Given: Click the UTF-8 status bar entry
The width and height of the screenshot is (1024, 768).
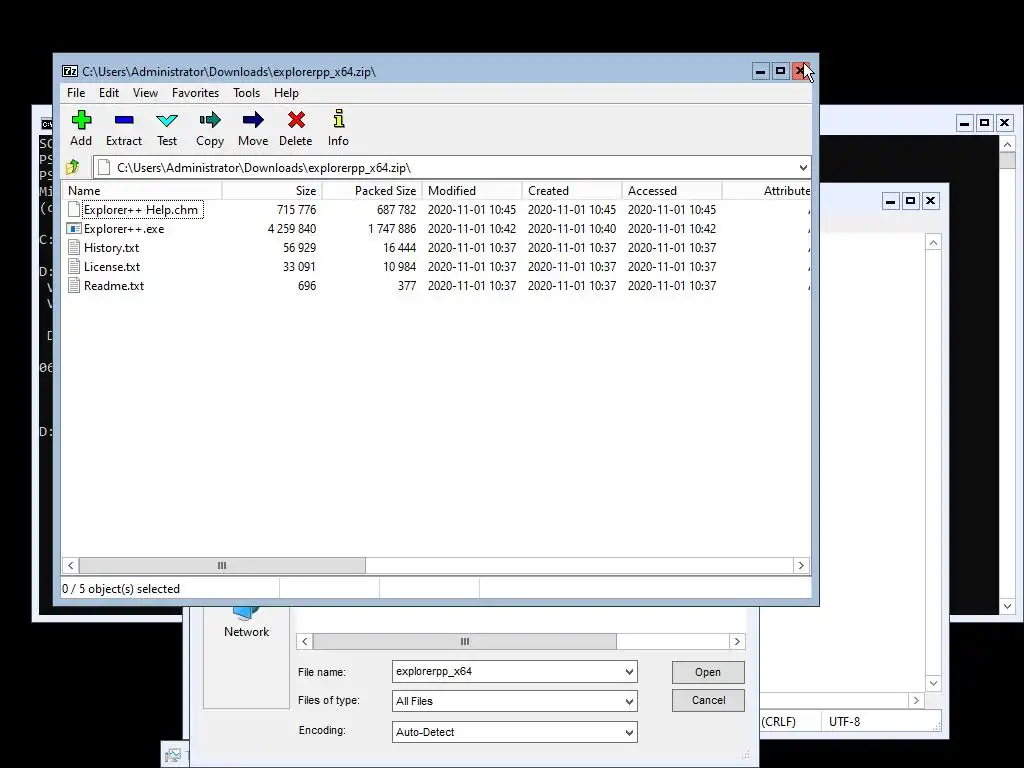Looking at the screenshot, I should 844,722.
